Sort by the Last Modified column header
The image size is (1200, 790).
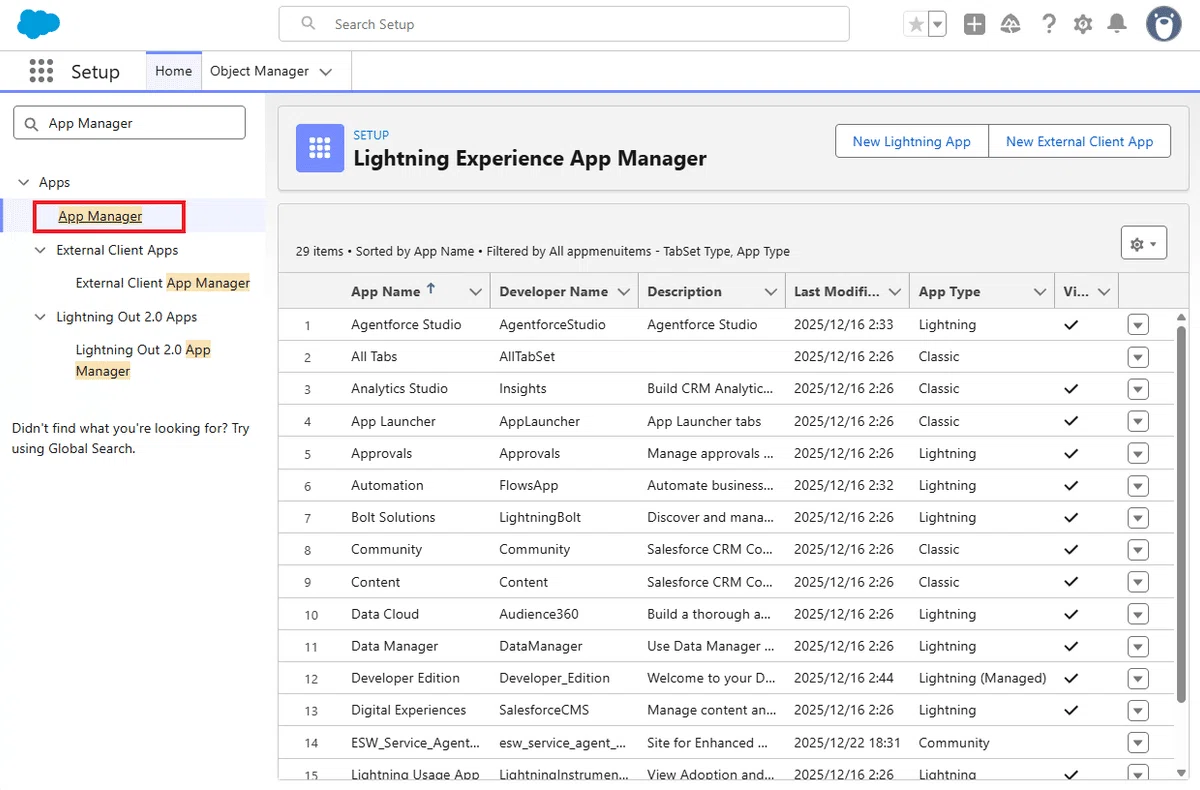coord(837,291)
